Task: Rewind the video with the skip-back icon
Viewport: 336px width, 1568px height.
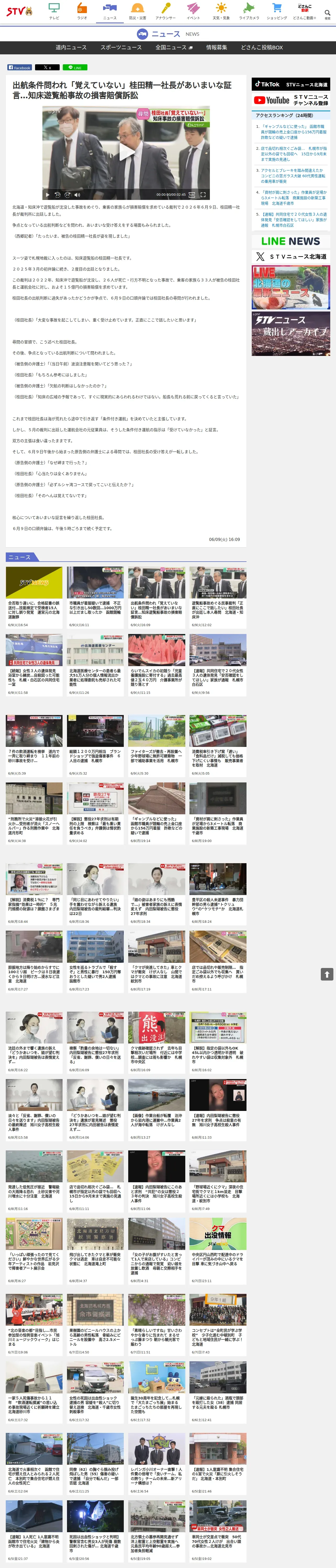Action: point(57,195)
